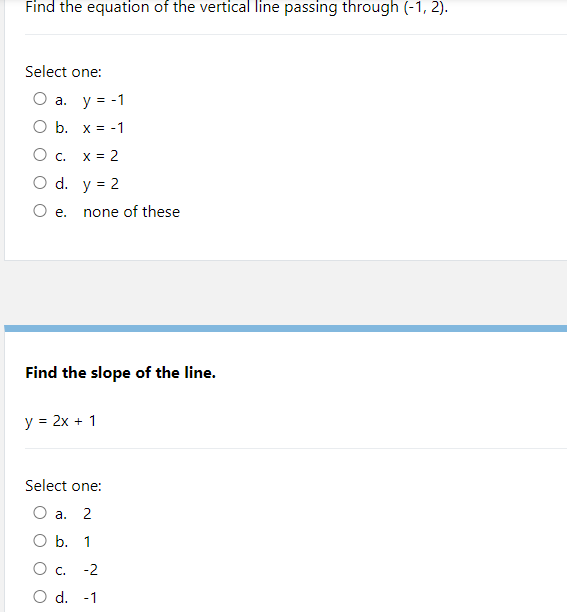This screenshot has width=567, height=612.
Task: Click the 'y = -1' answer text label
Action: point(103,100)
